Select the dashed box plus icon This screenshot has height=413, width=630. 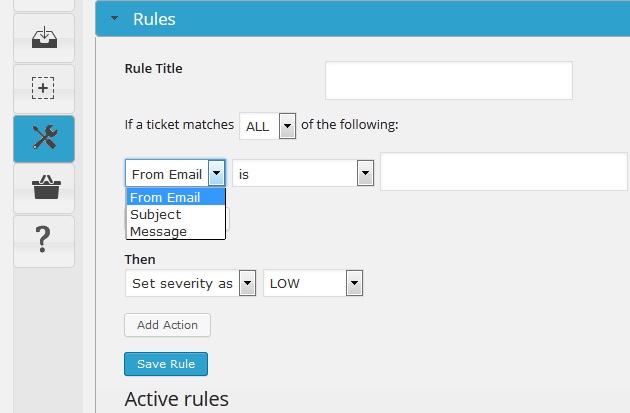(x=43, y=88)
